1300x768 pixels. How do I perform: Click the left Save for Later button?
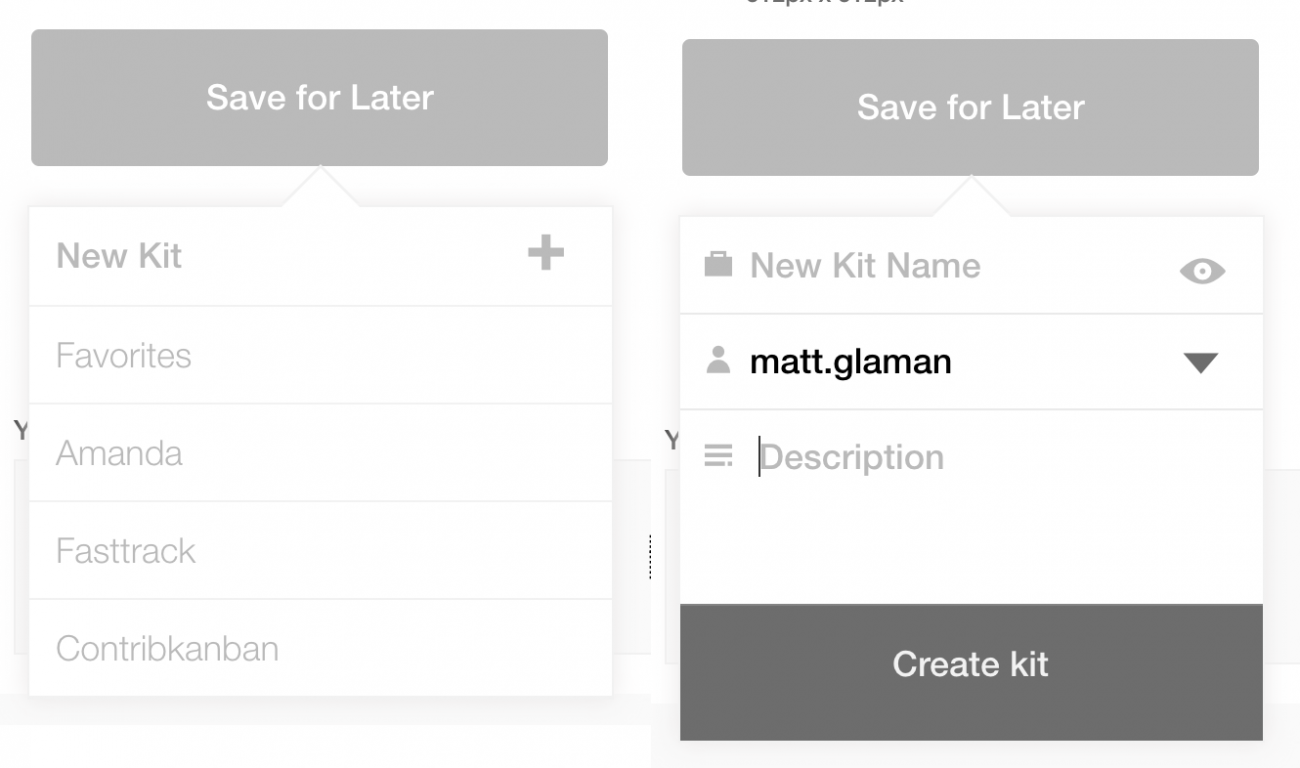[x=319, y=97]
